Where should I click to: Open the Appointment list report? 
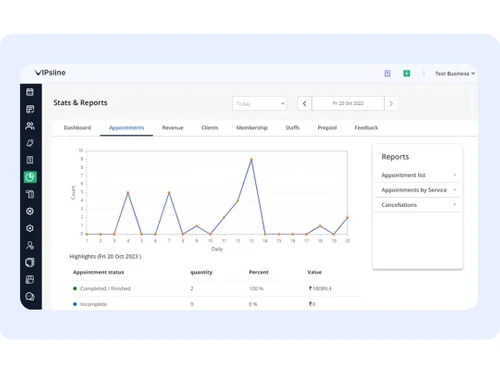418,175
